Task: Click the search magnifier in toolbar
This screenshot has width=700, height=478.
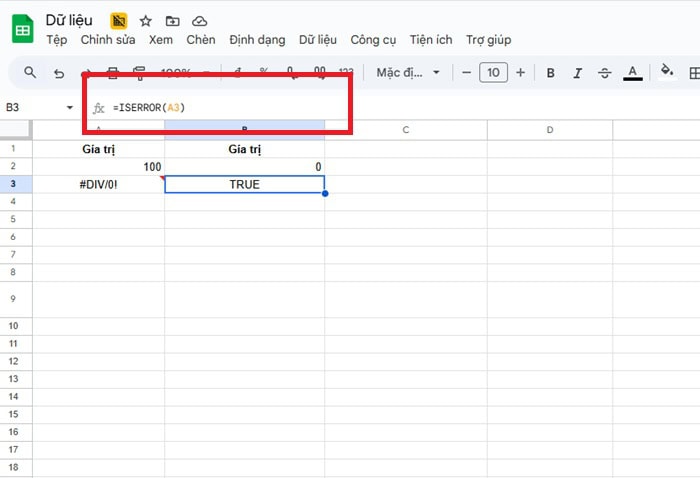Action: tap(30, 73)
